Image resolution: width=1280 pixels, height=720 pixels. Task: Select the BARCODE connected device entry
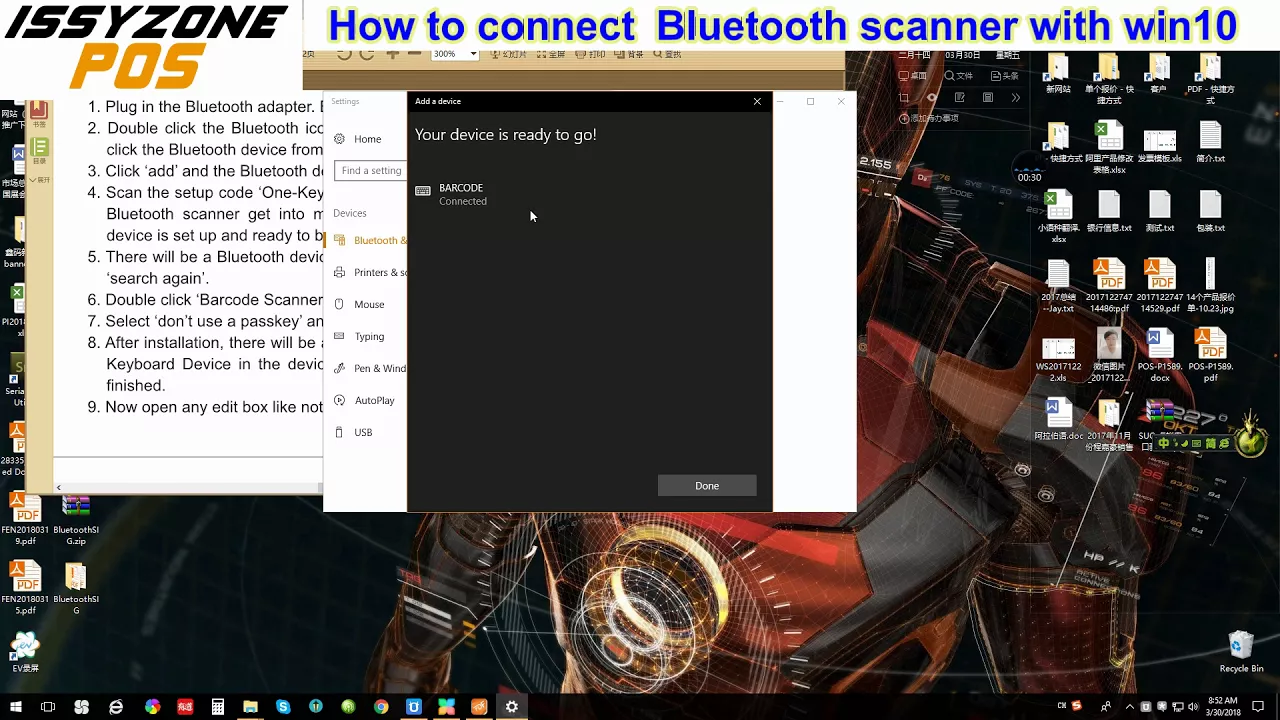coord(590,194)
